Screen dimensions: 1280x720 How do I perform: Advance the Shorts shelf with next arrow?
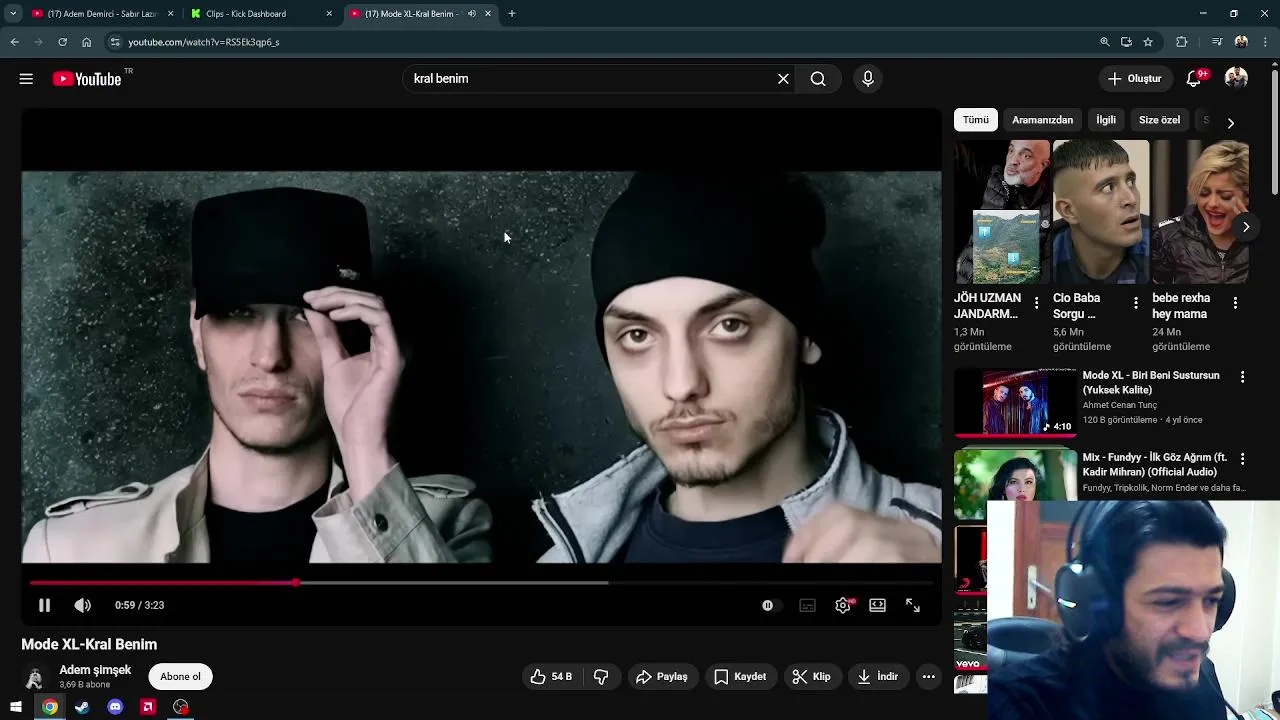tap(1246, 227)
